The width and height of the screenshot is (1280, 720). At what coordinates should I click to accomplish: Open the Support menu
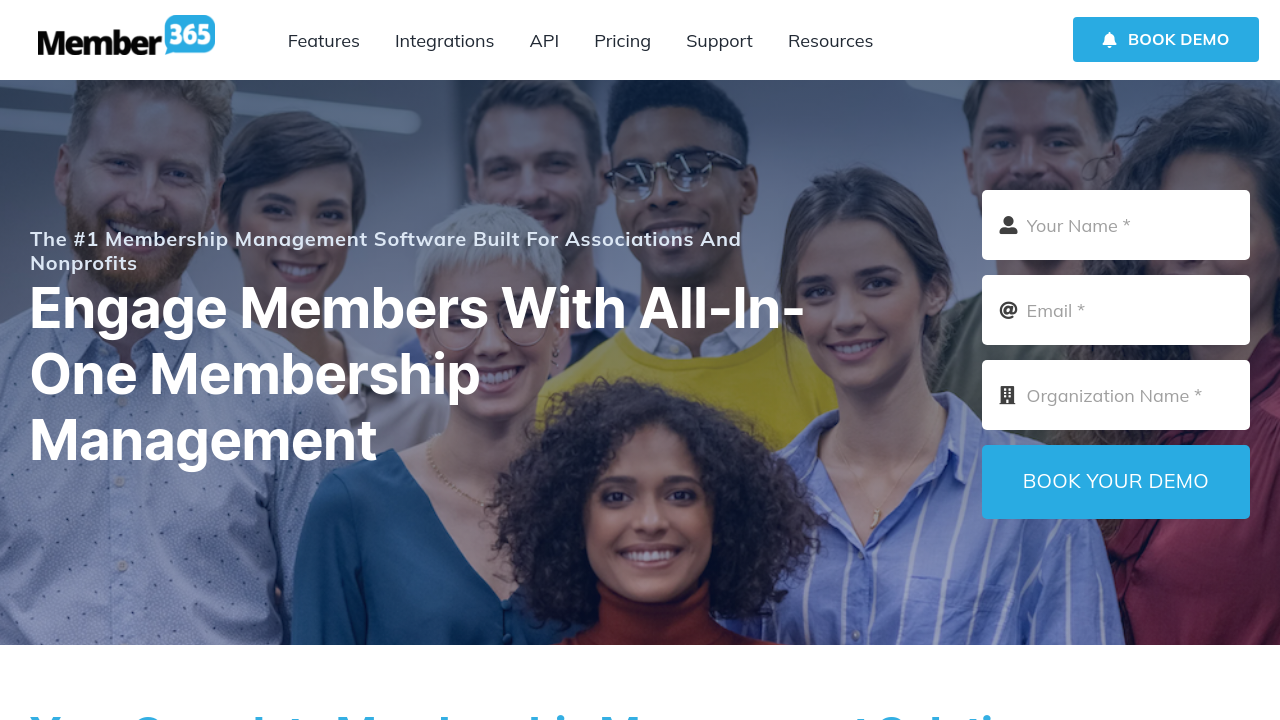tap(719, 41)
